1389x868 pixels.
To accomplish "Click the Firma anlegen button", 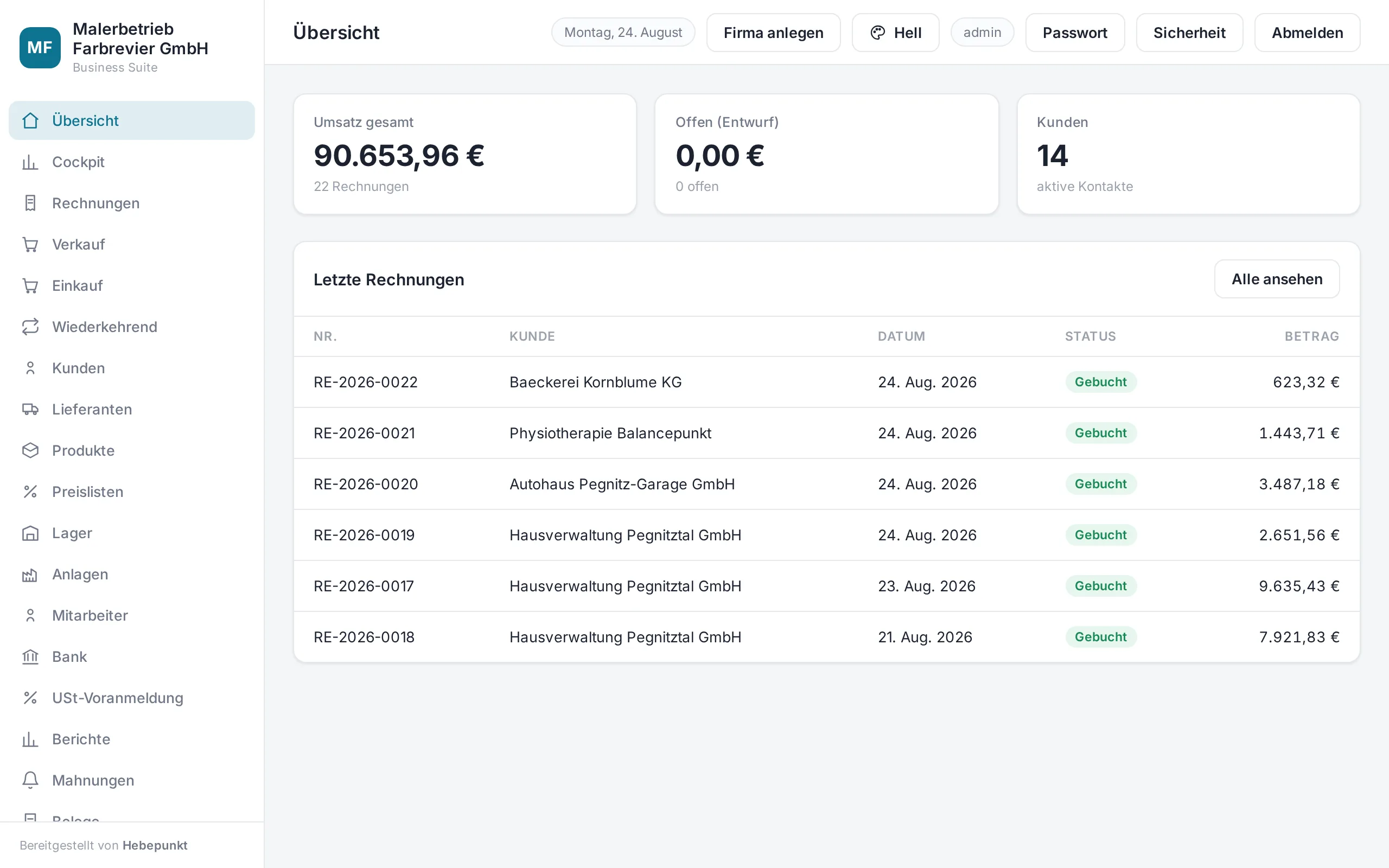I will pos(773,33).
